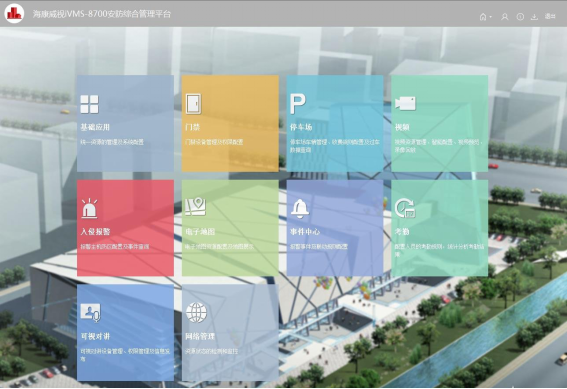This screenshot has width=567, height=389.
Task: Open the 视频 camera icon tile
Action: (x=405, y=104)
